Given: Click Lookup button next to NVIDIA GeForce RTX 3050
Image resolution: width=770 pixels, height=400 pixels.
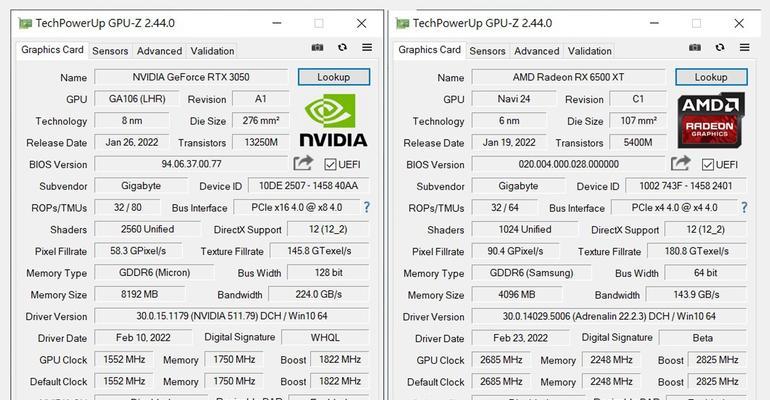Looking at the screenshot, I should point(333,77).
